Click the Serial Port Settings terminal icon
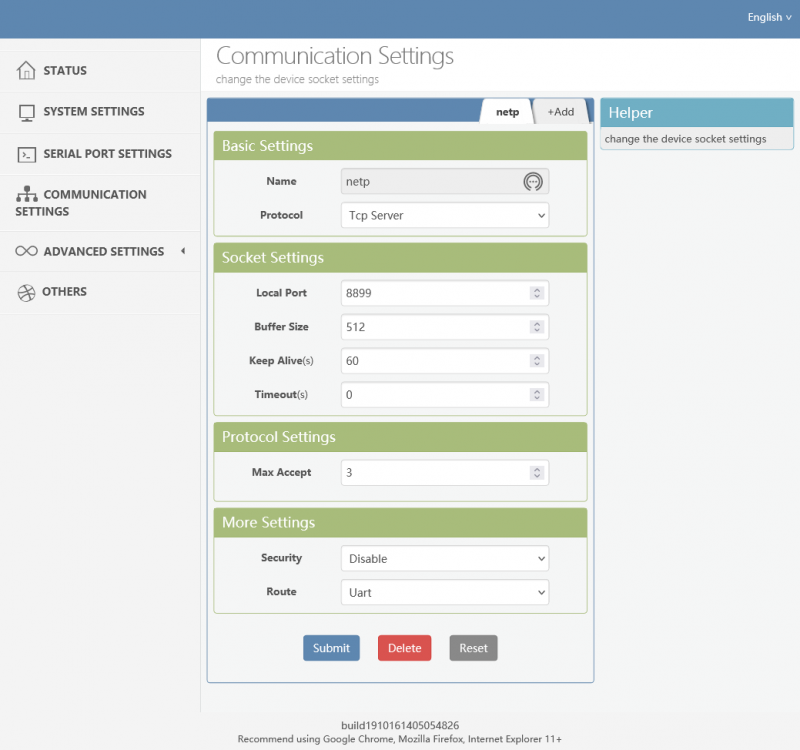The image size is (800, 750). click(x=27, y=154)
